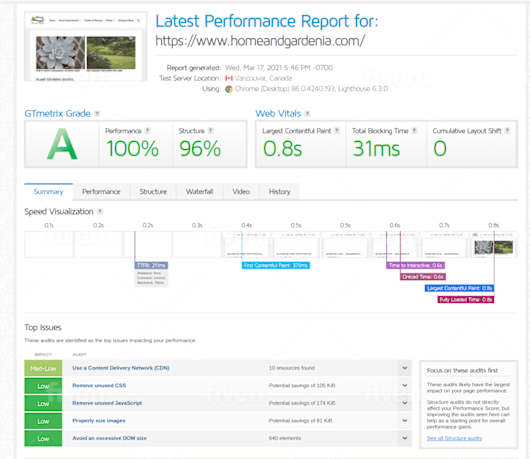Click the Chrome browser icon
The width and height of the screenshot is (530, 459).
[229, 89]
